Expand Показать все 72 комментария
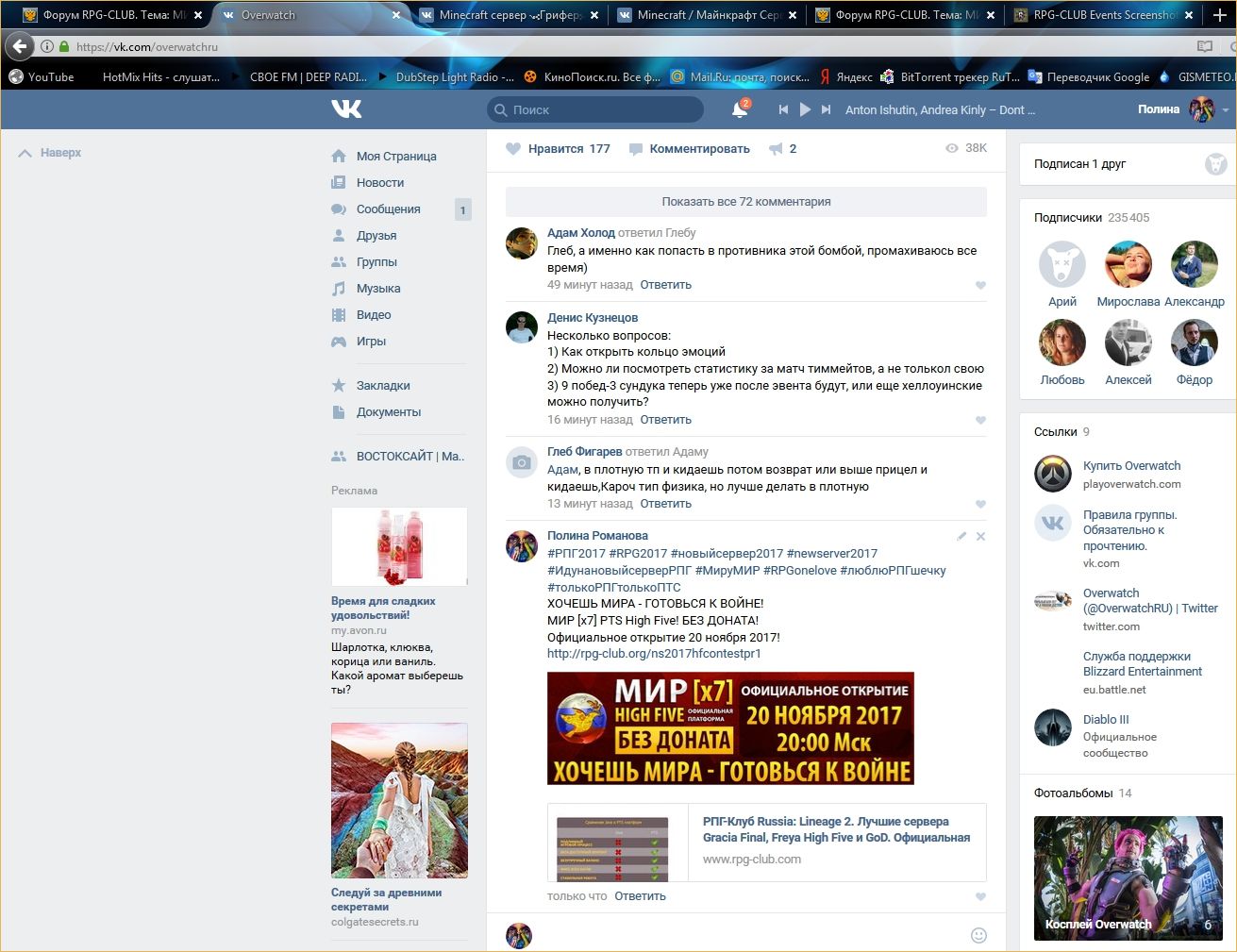Viewport: 1237px width, 952px height. pos(746,202)
